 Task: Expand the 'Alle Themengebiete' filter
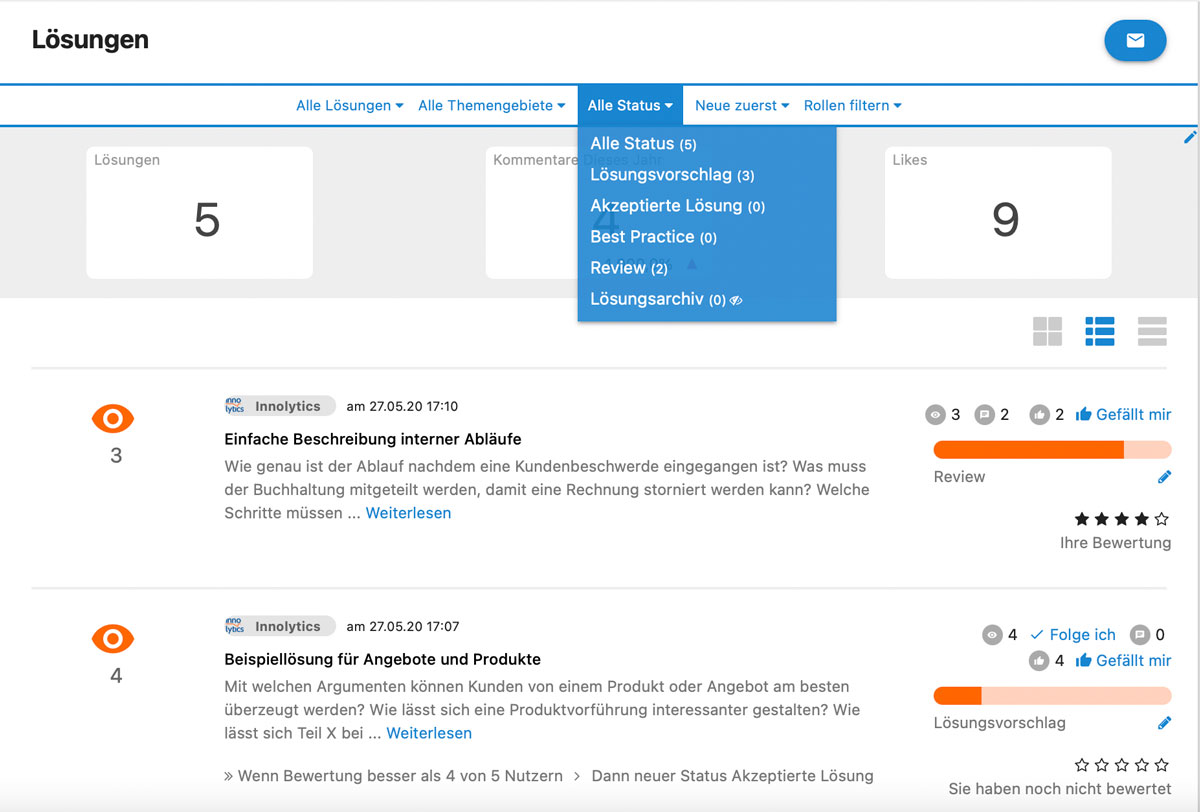[x=491, y=106]
